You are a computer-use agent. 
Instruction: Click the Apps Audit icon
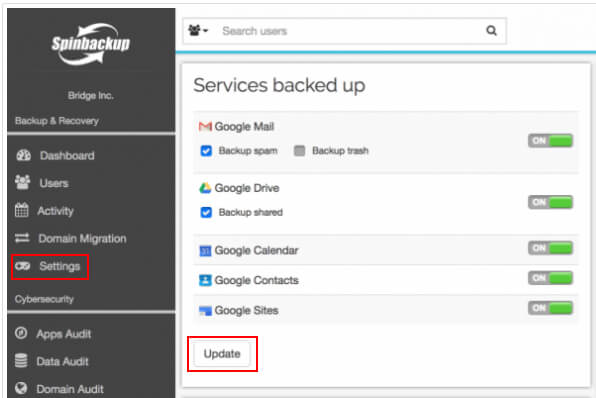pyautogui.click(x=21, y=333)
